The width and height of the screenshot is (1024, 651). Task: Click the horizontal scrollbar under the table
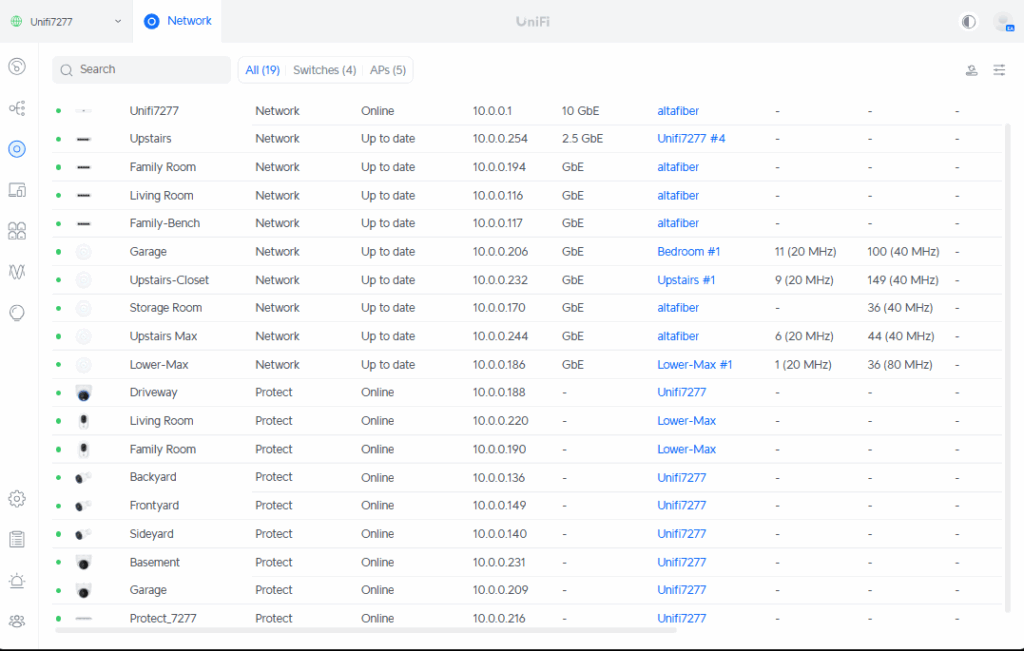(x=365, y=631)
